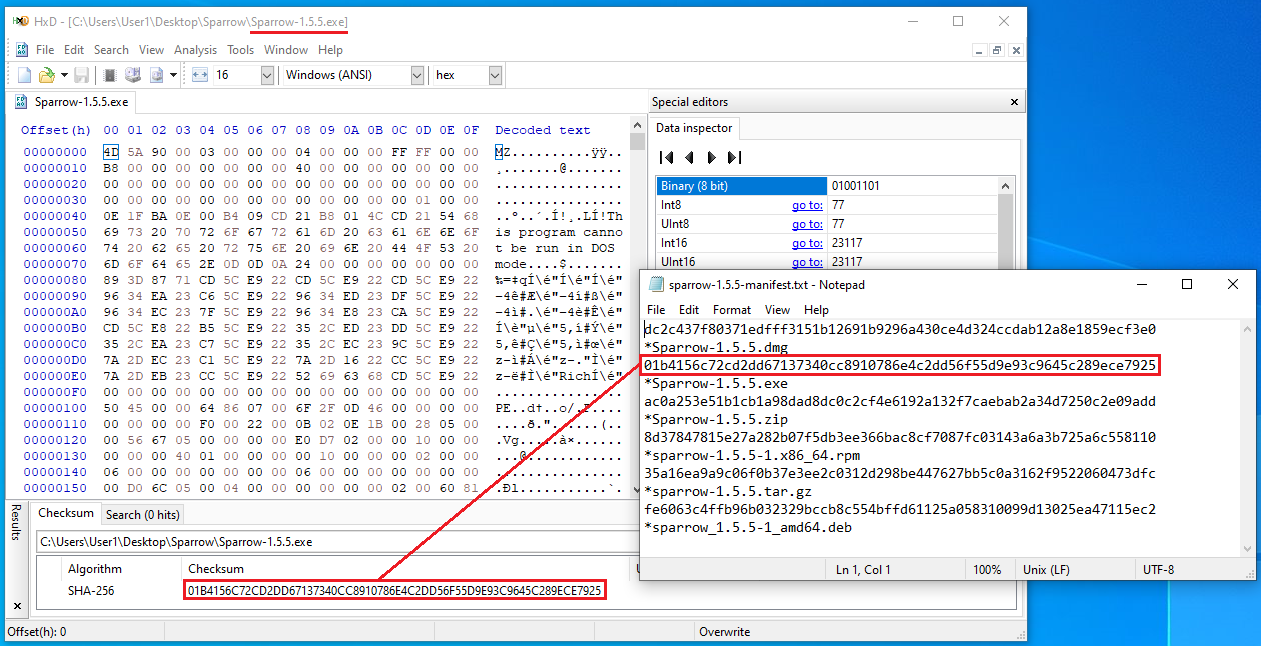The width and height of the screenshot is (1261, 646).
Task: Click the Offset(h) column header
Action: tap(56, 130)
